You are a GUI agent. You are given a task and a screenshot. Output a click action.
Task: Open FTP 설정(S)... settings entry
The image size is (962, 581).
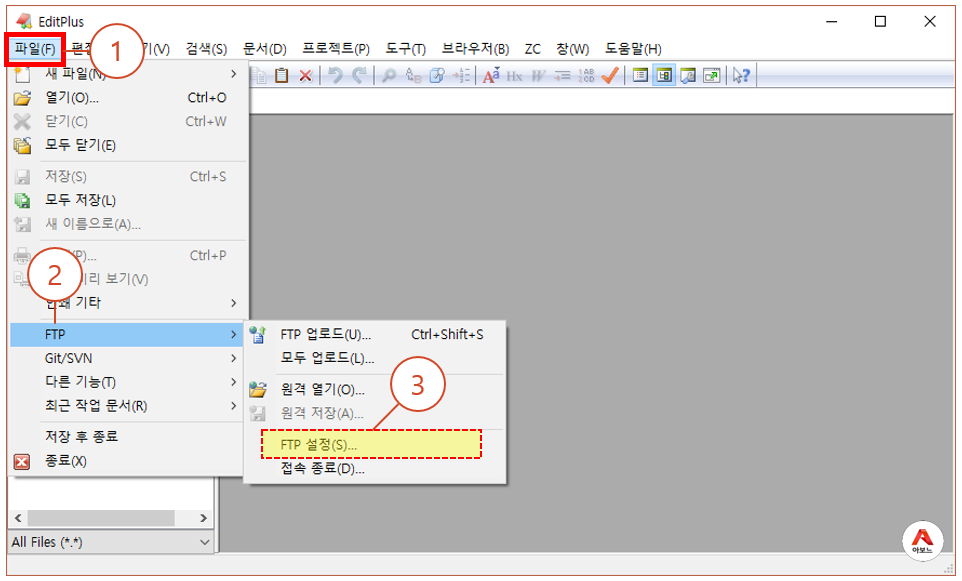pyautogui.click(x=372, y=444)
